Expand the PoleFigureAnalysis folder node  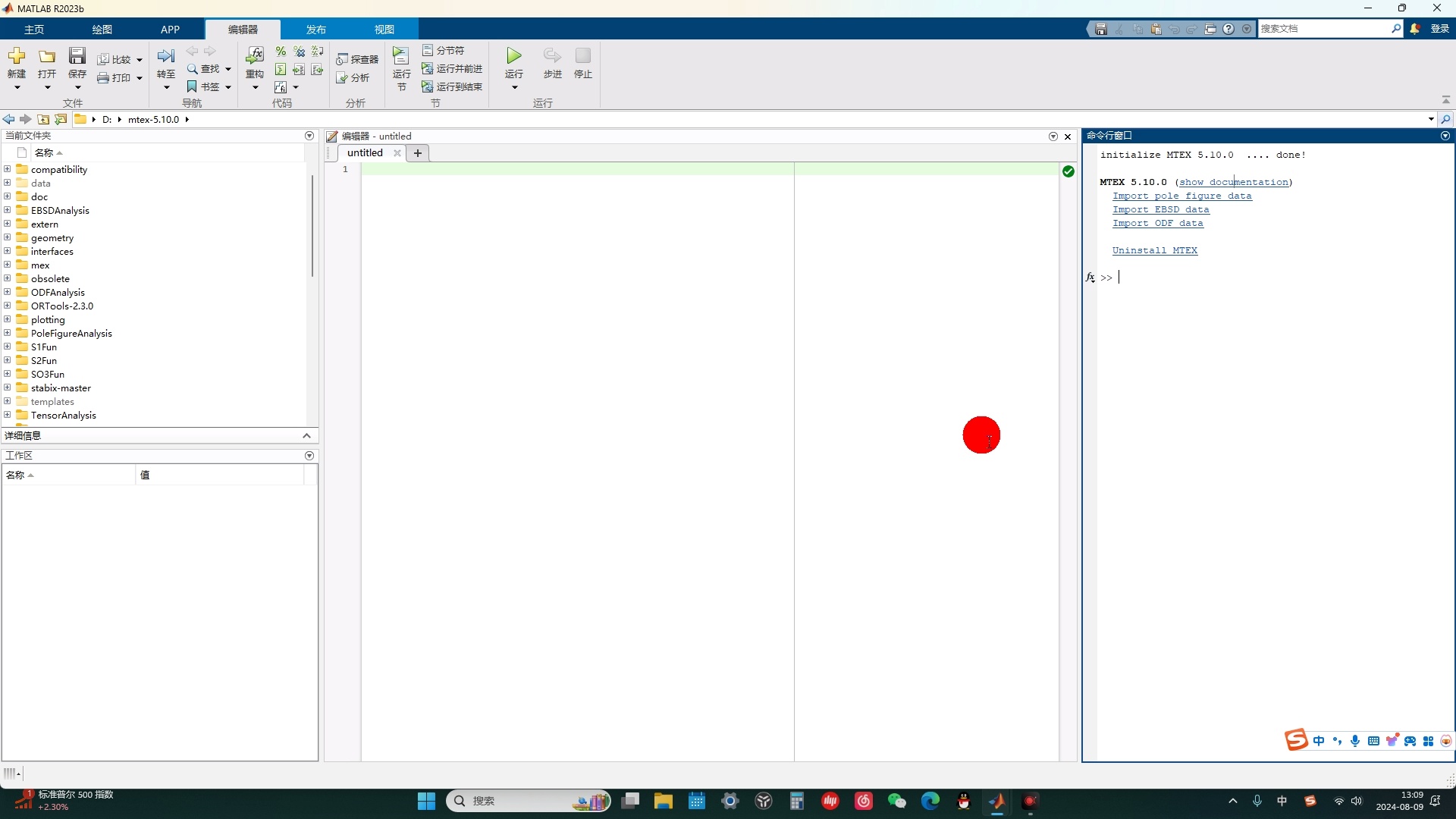point(8,333)
